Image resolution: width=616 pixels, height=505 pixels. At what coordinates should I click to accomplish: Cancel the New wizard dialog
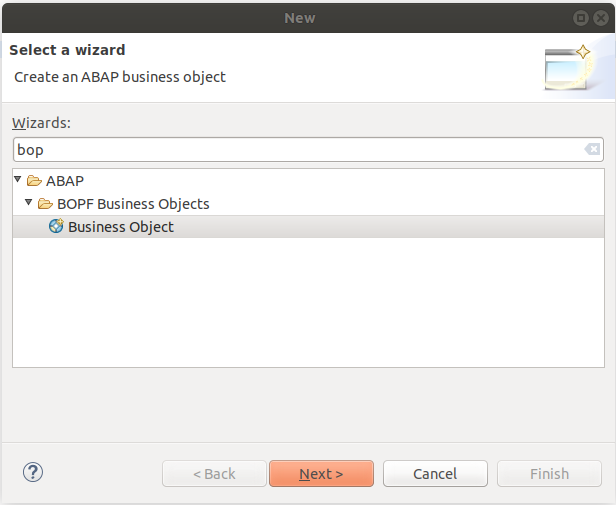(x=435, y=473)
